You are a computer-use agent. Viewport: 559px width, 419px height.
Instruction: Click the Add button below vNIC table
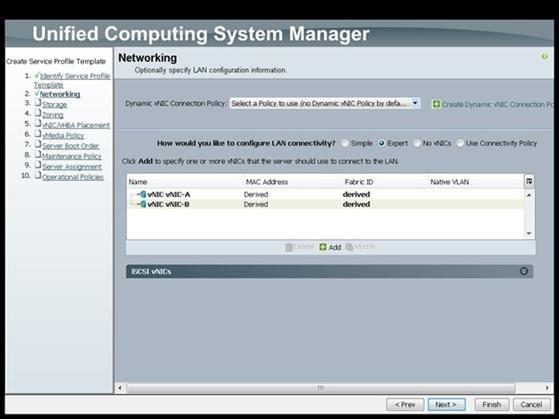pos(330,247)
